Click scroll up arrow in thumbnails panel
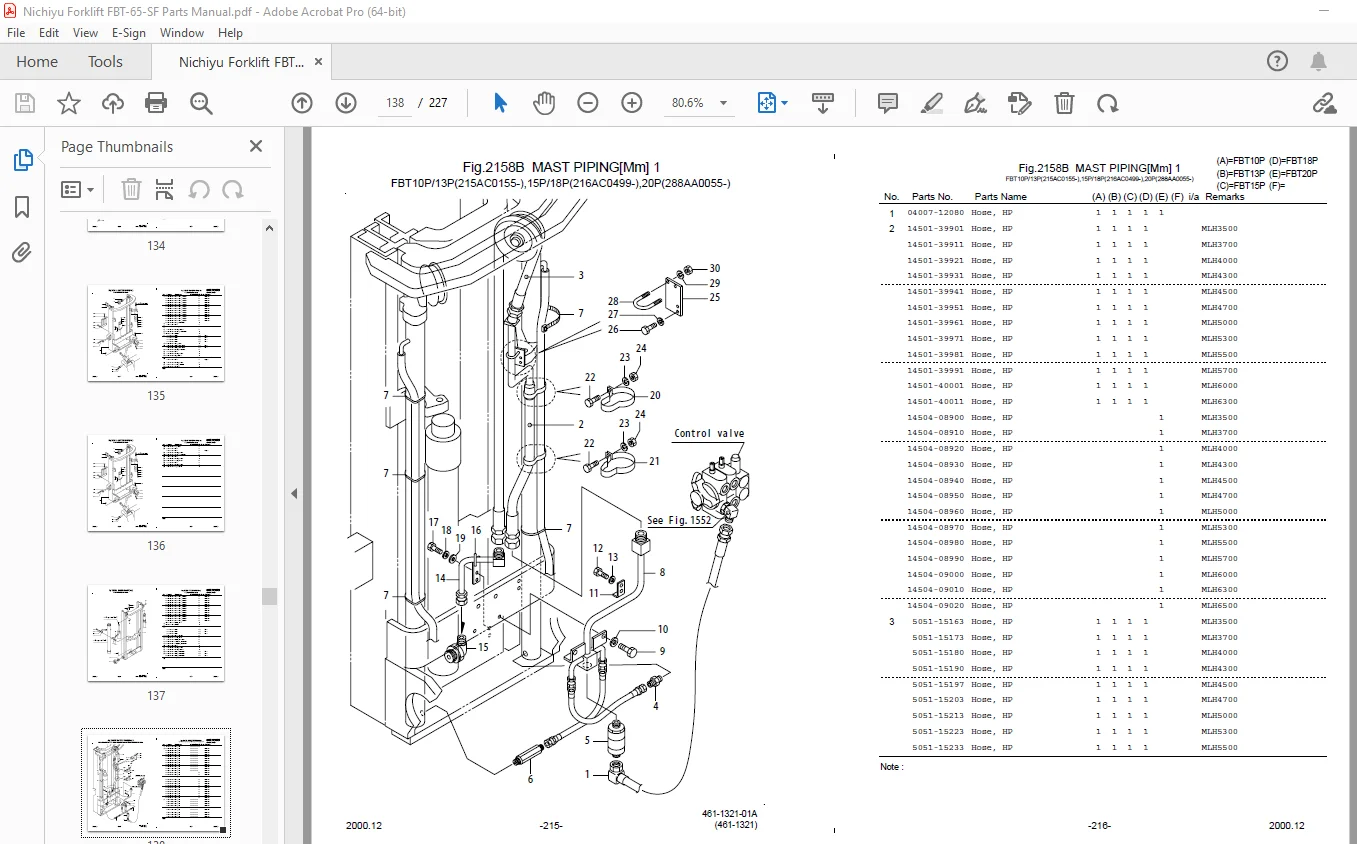 pos(269,228)
